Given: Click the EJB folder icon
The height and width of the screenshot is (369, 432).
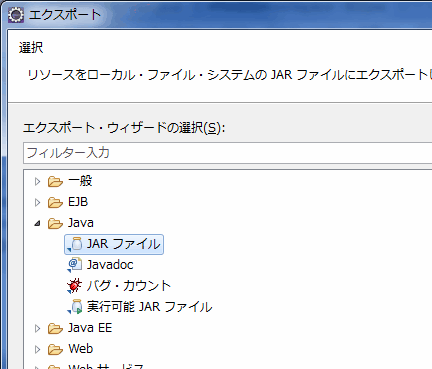Looking at the screenshot, I should pos(55,202).
